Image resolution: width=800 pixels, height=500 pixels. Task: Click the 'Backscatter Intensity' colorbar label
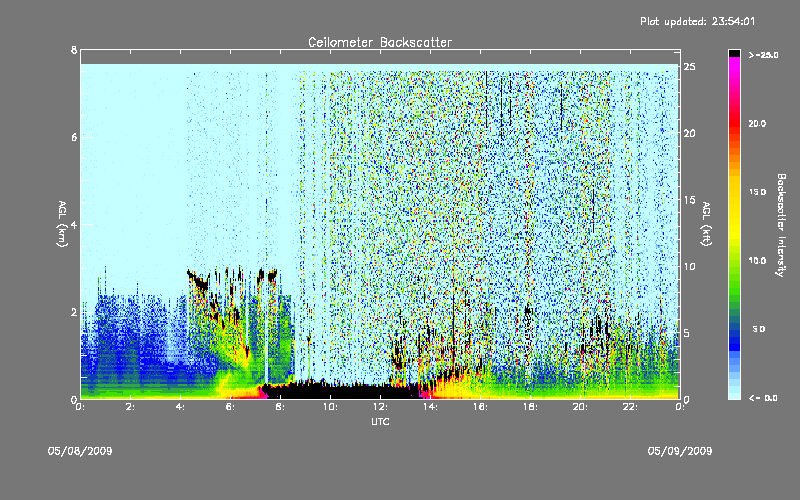pos(781,225)
